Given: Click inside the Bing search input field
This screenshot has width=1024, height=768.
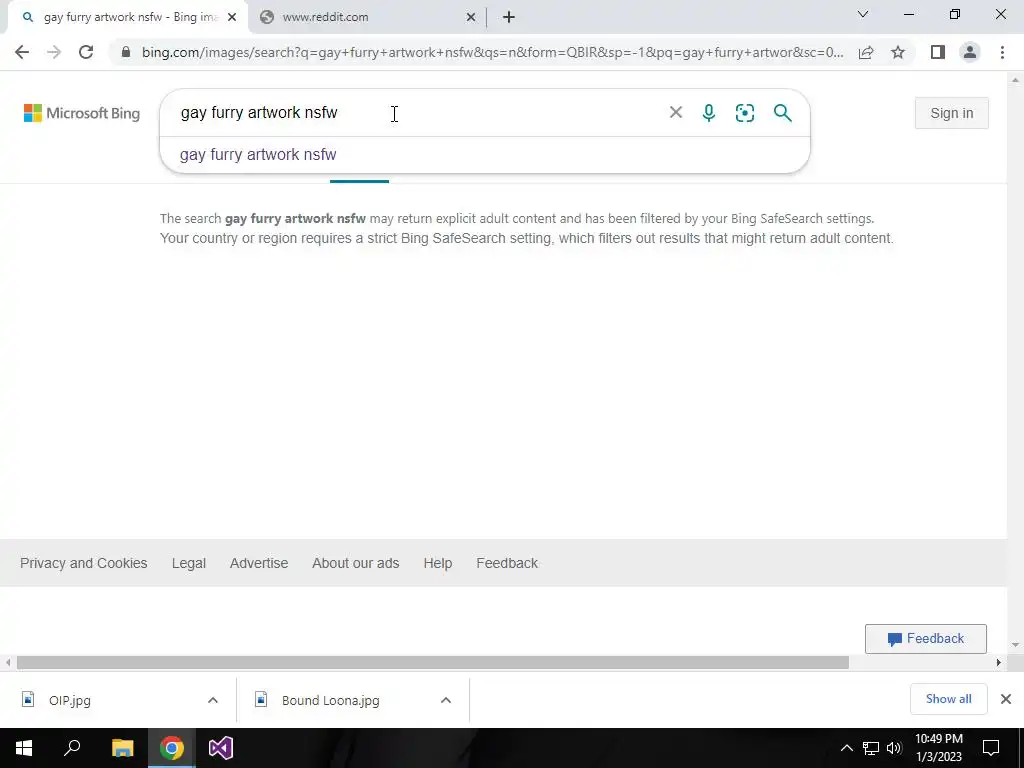Looking at the screenshot, I should click(x=418, y=113).
